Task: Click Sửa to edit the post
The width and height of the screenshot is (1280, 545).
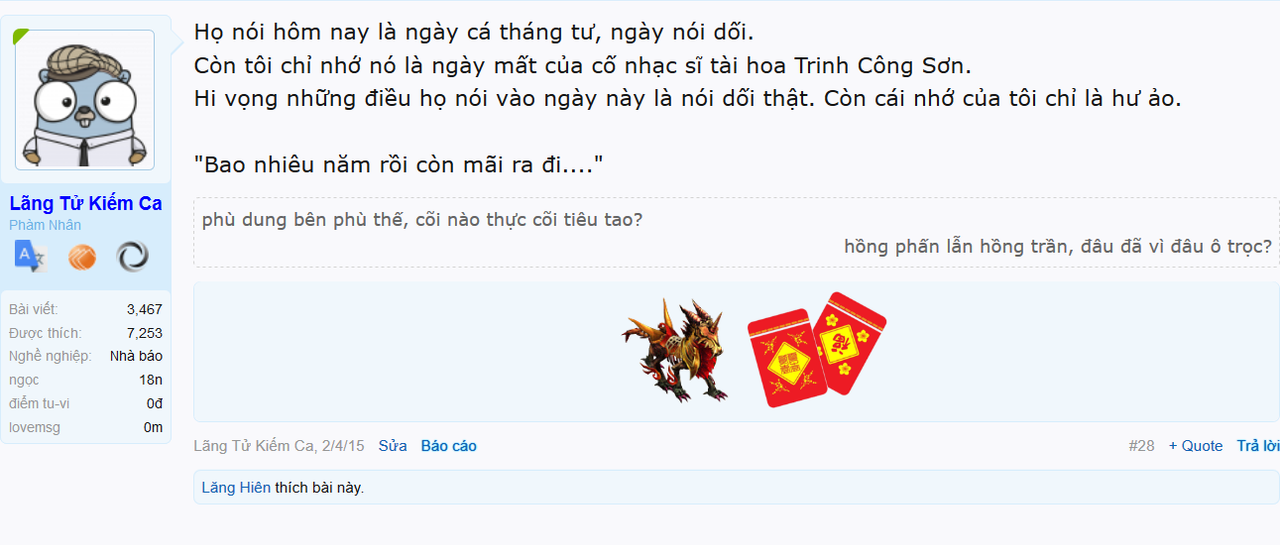Action: [392, 446]
